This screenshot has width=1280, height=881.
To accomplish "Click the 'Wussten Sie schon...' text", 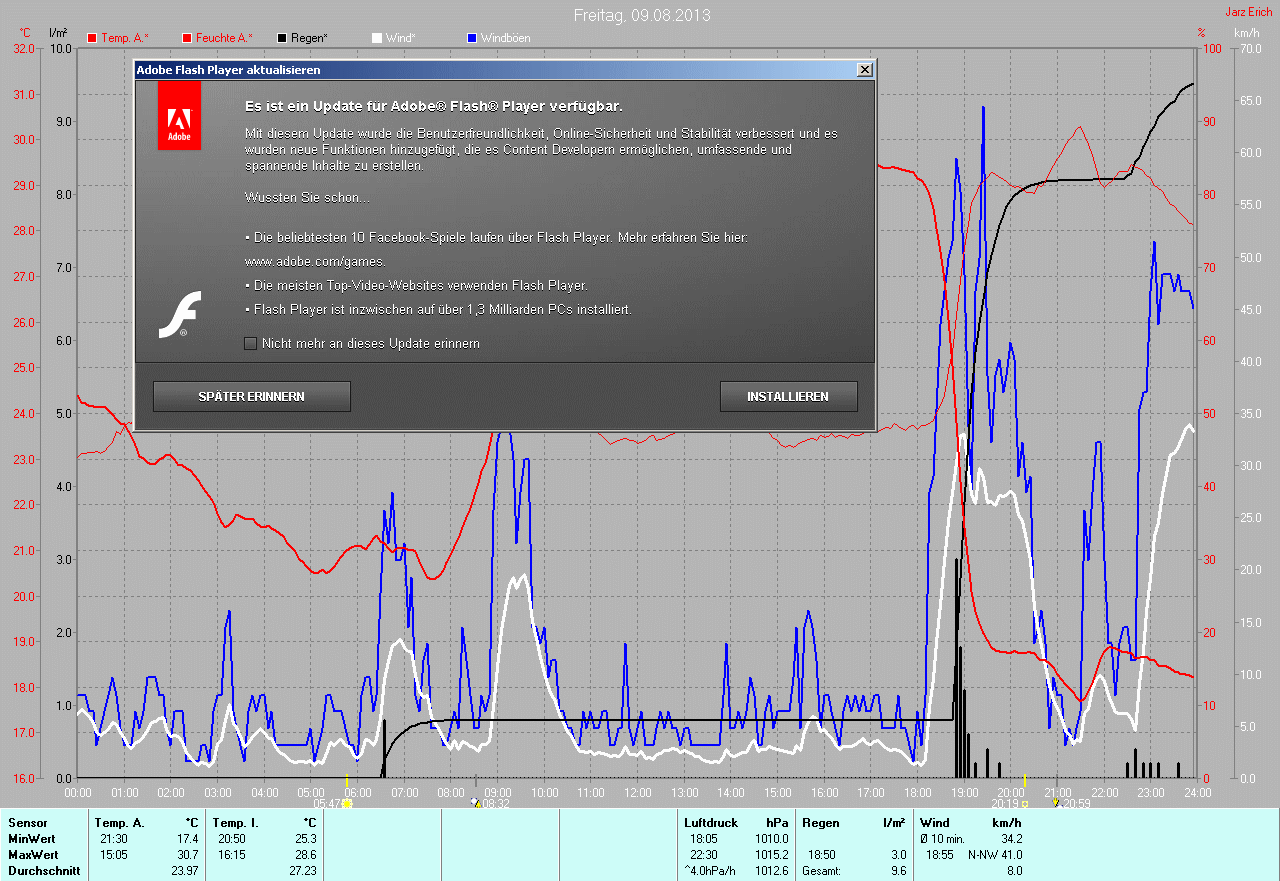I will tap(307, 198).
